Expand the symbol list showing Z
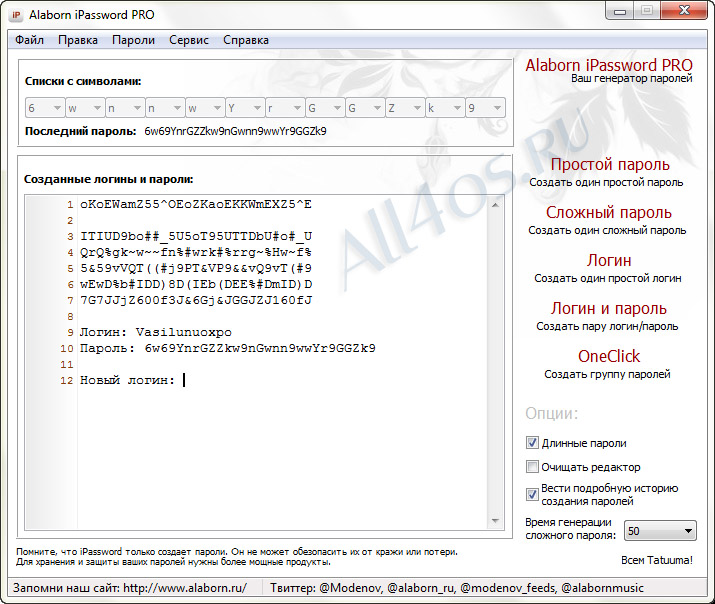Screen dimensions: 715x604 pos(404,108)
